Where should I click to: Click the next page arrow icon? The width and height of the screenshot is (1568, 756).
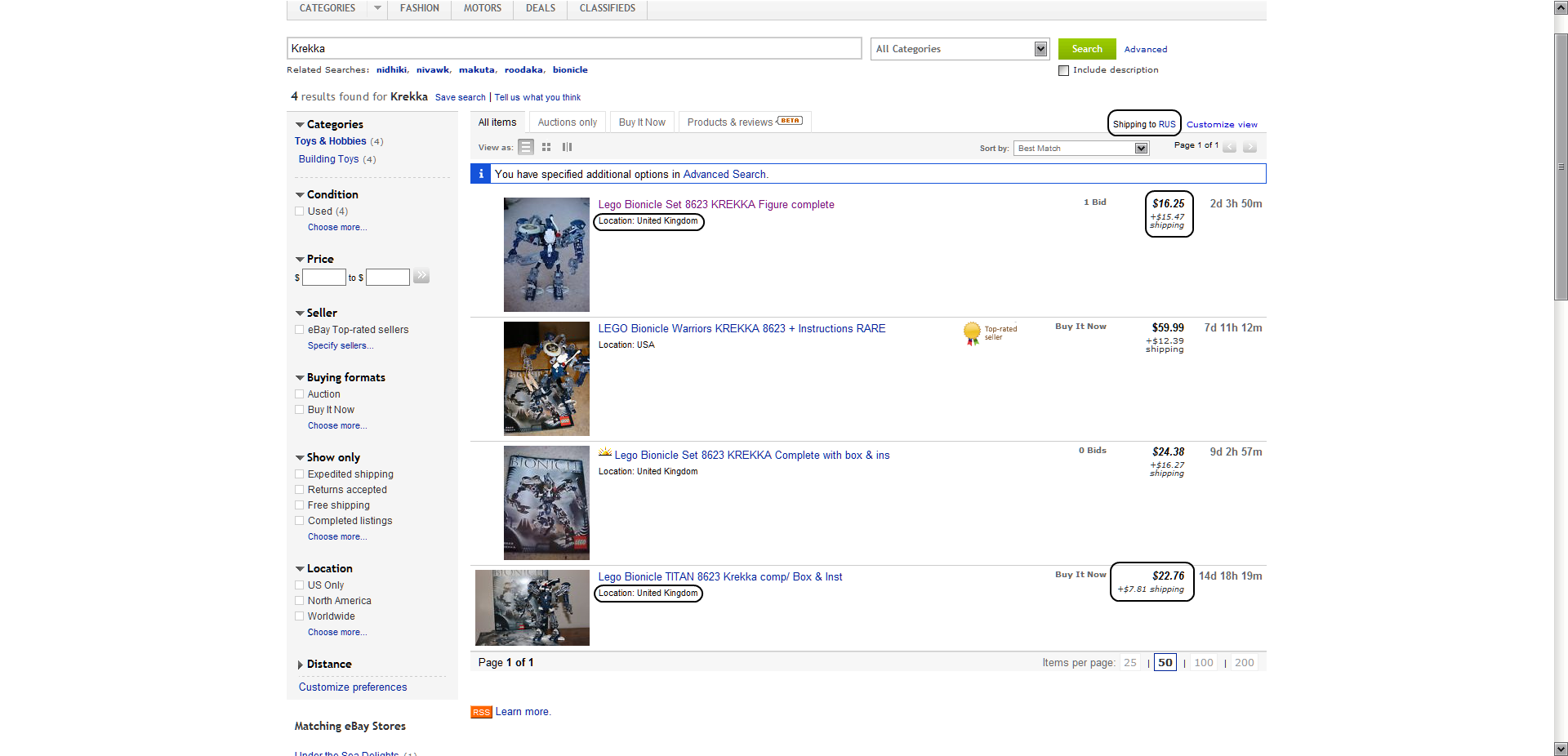click(x=1249, y=147)
